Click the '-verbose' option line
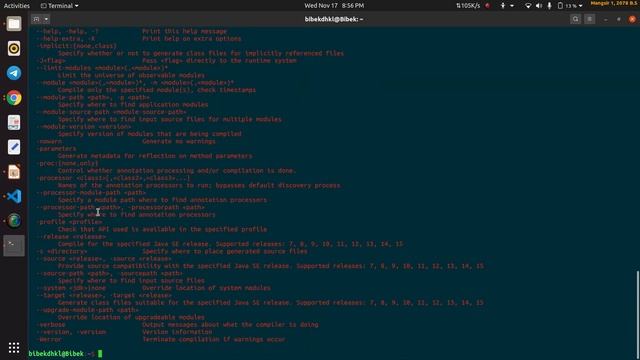640x360 pixels. pos(51,324)
